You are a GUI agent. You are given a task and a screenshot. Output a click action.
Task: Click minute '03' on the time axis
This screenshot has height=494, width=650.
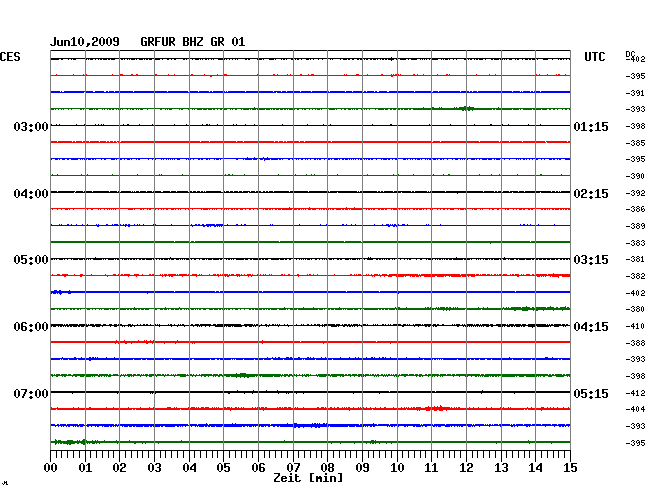point(154,468)
